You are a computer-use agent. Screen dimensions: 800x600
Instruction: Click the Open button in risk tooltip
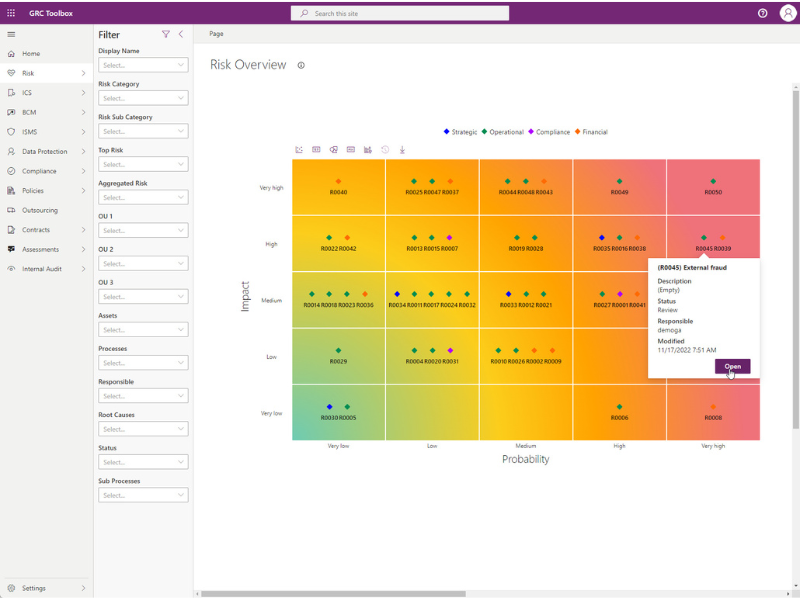[732, 366]
